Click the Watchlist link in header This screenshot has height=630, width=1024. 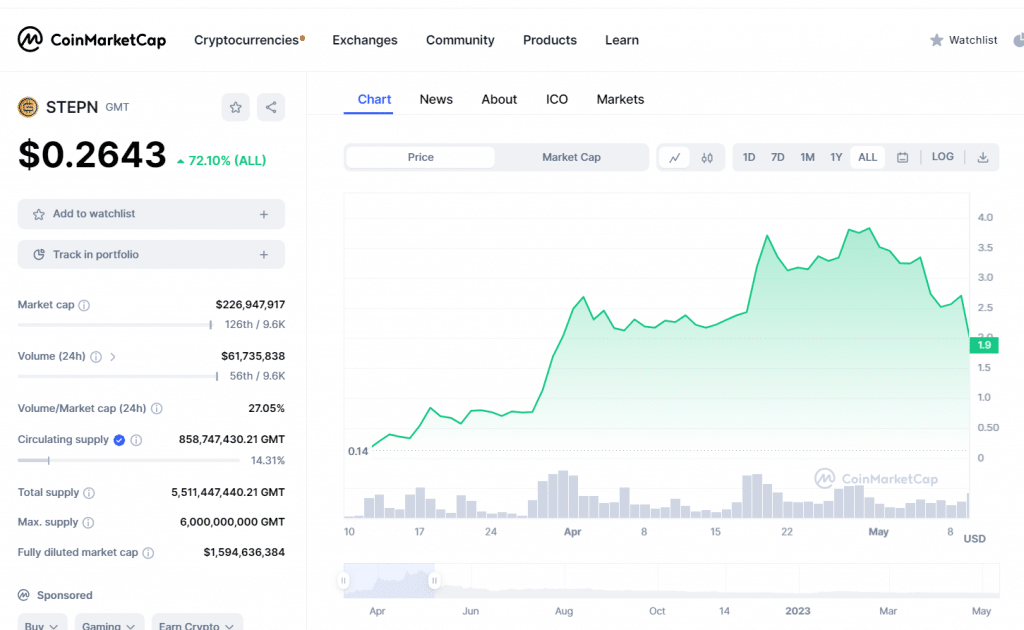click(x=973, y=40)
